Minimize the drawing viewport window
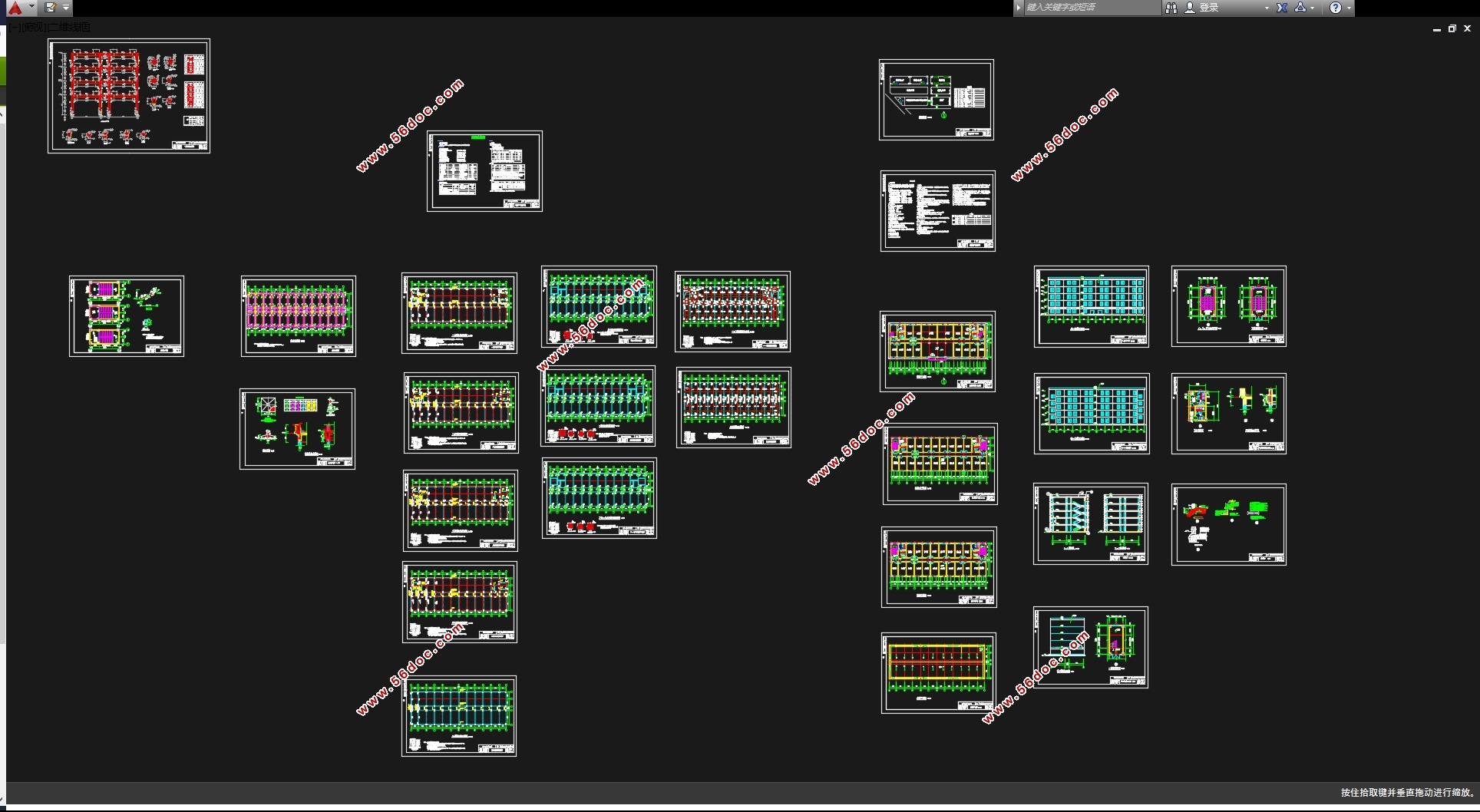 click(1436, 28)
